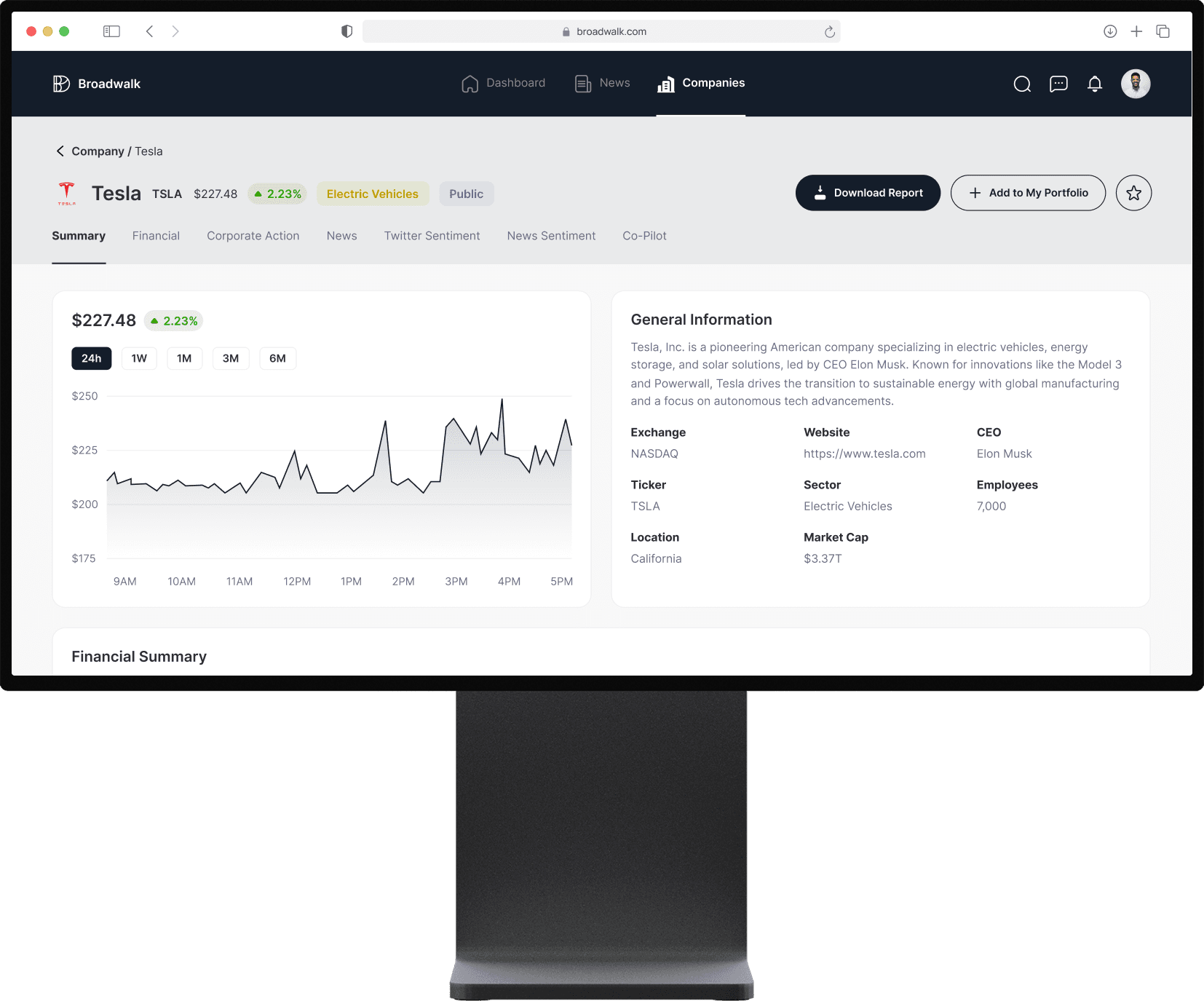Open the News item in top navigation

coord(602,83)
